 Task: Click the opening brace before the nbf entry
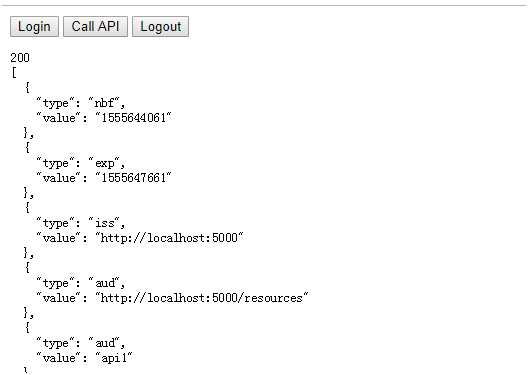point(27,88)
